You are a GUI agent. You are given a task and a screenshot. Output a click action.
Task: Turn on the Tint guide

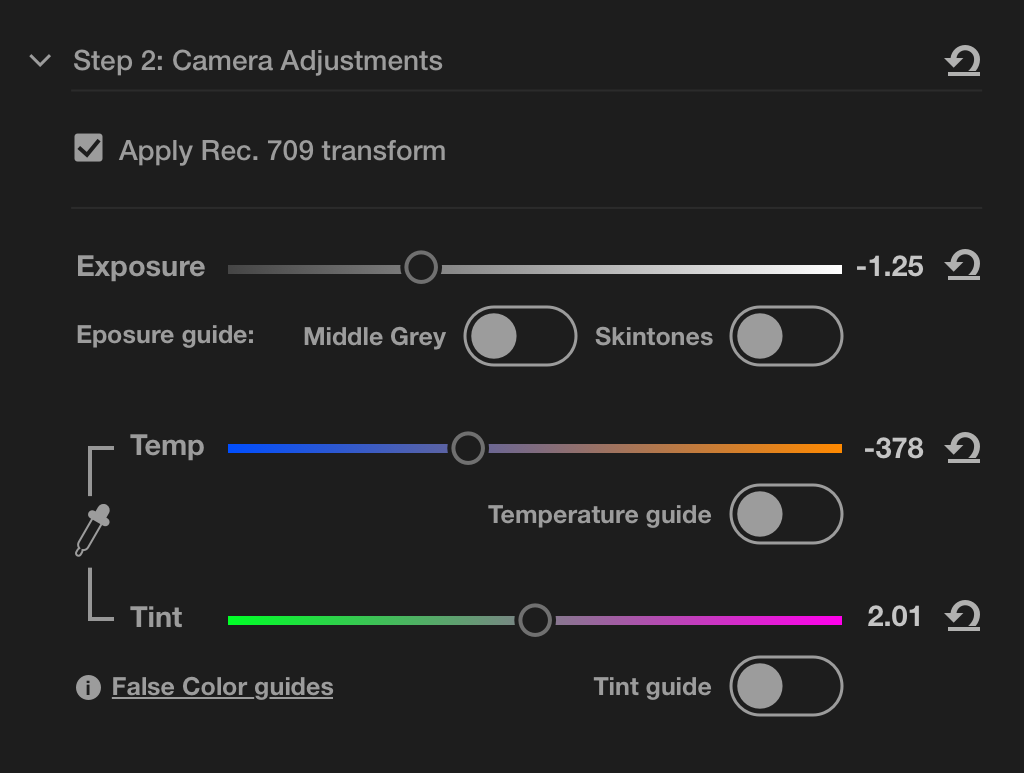(786, 686)
